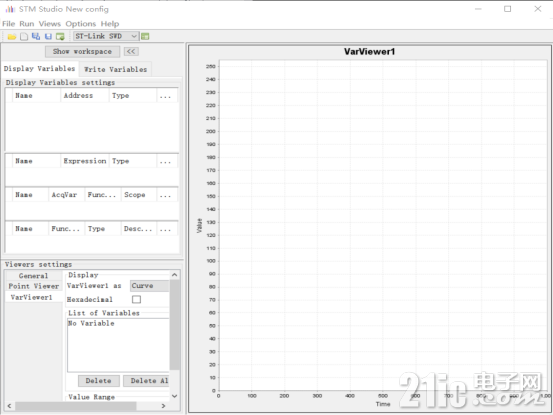Screen dimensions: 553x415
Task: Click the green import variables icon
Action: [60, 37]
